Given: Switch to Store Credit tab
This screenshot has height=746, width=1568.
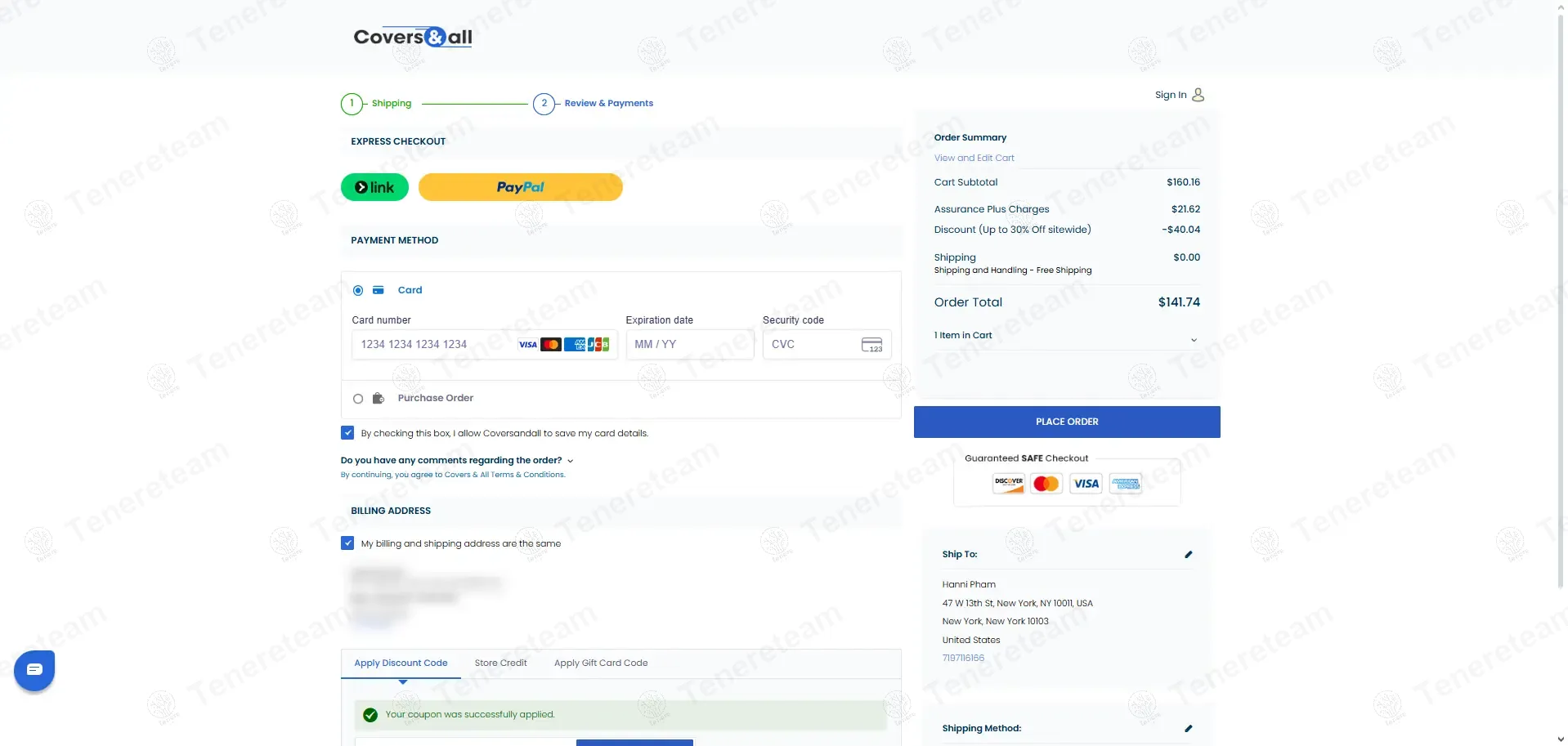Looking at the screenshot, I should 500,663.
